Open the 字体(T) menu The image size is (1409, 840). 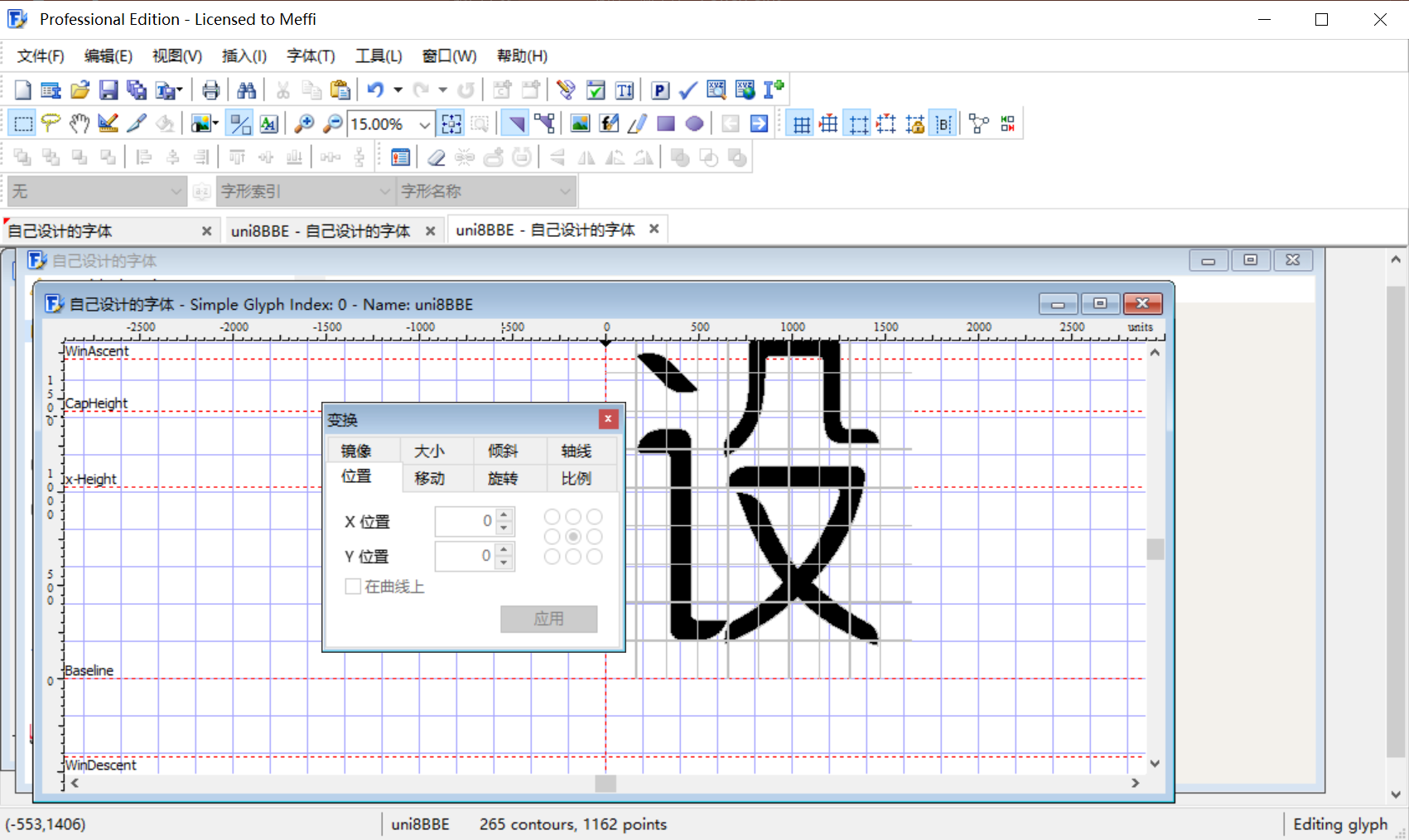click(x=311, y=56)
